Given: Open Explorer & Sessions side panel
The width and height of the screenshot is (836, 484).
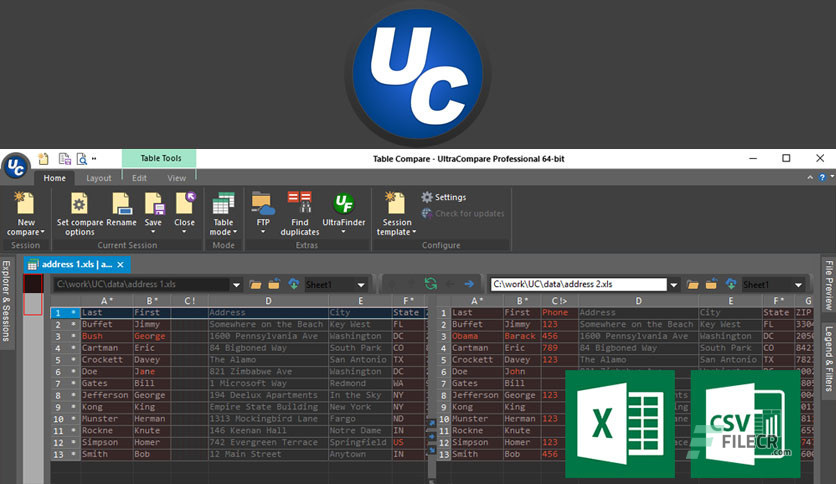Looking at the screenshot, I should pos(6,301).
